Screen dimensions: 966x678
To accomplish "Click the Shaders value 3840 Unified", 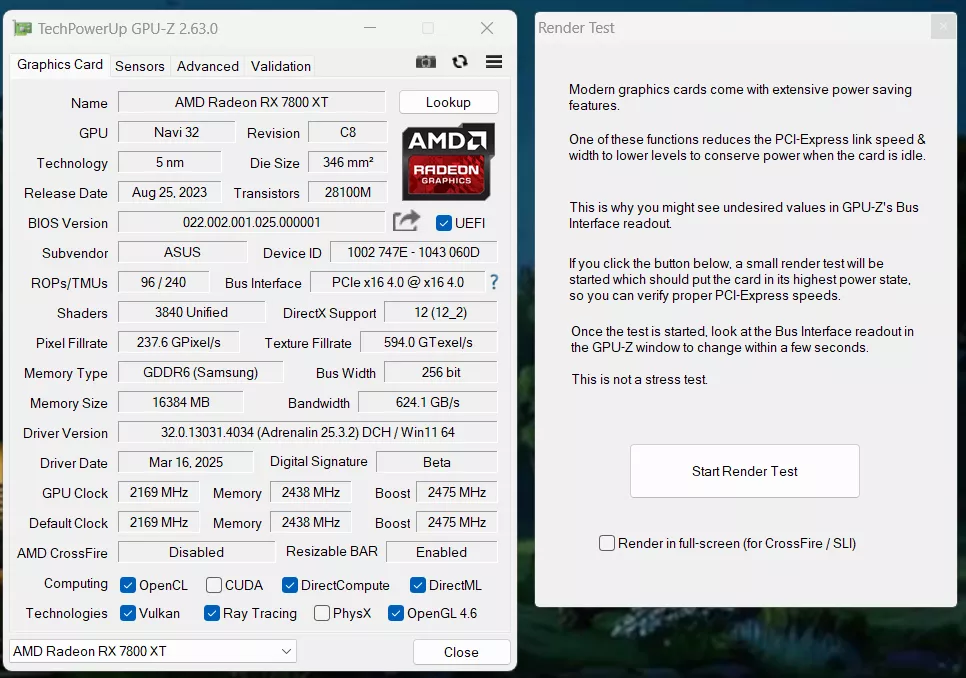I will click(x=192, y=312).
